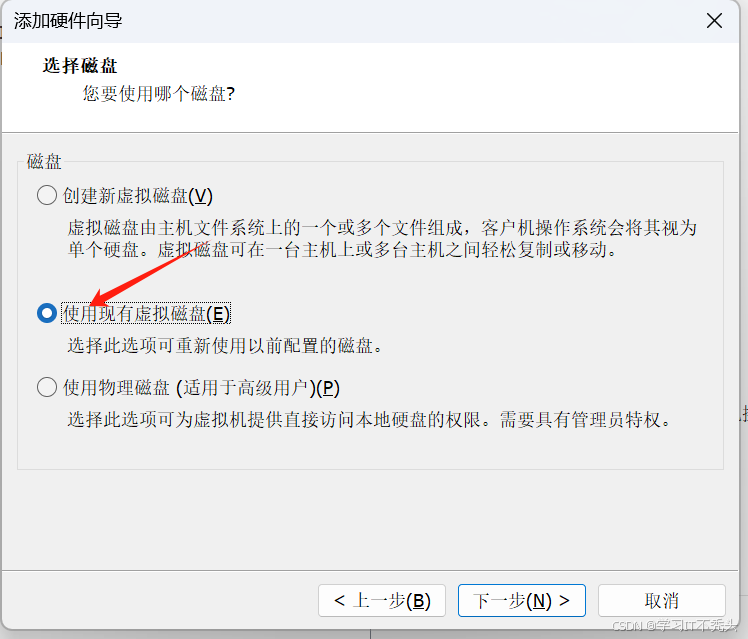Click the 选择磁盘 heading

tap(80, 65)
